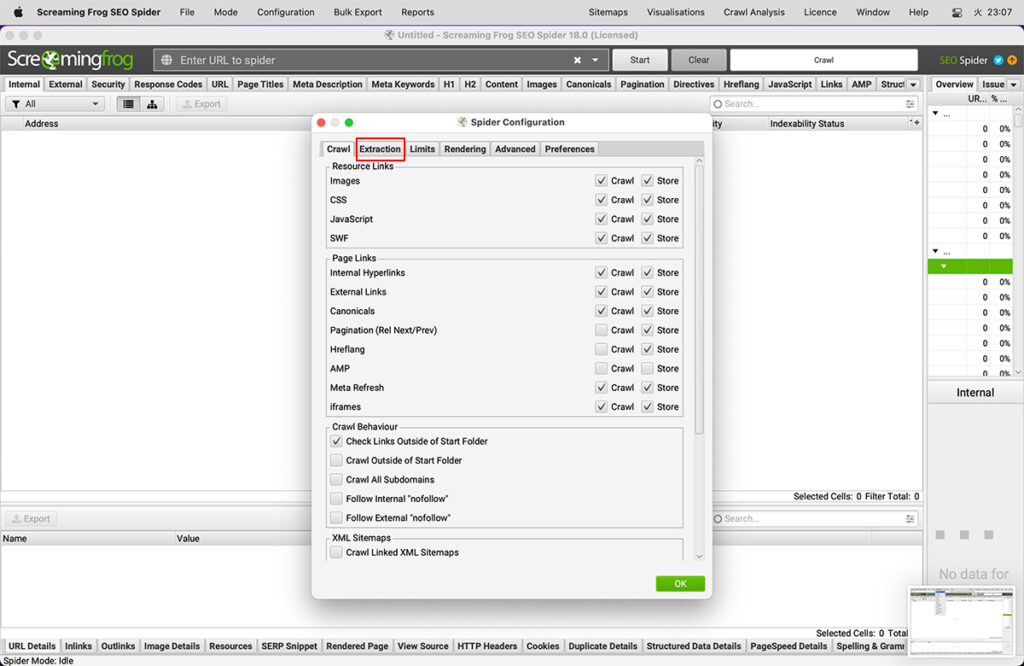Select the Page Titles tab
The height and width of the screenshot is (666, 1024).
tap(260, 84)
